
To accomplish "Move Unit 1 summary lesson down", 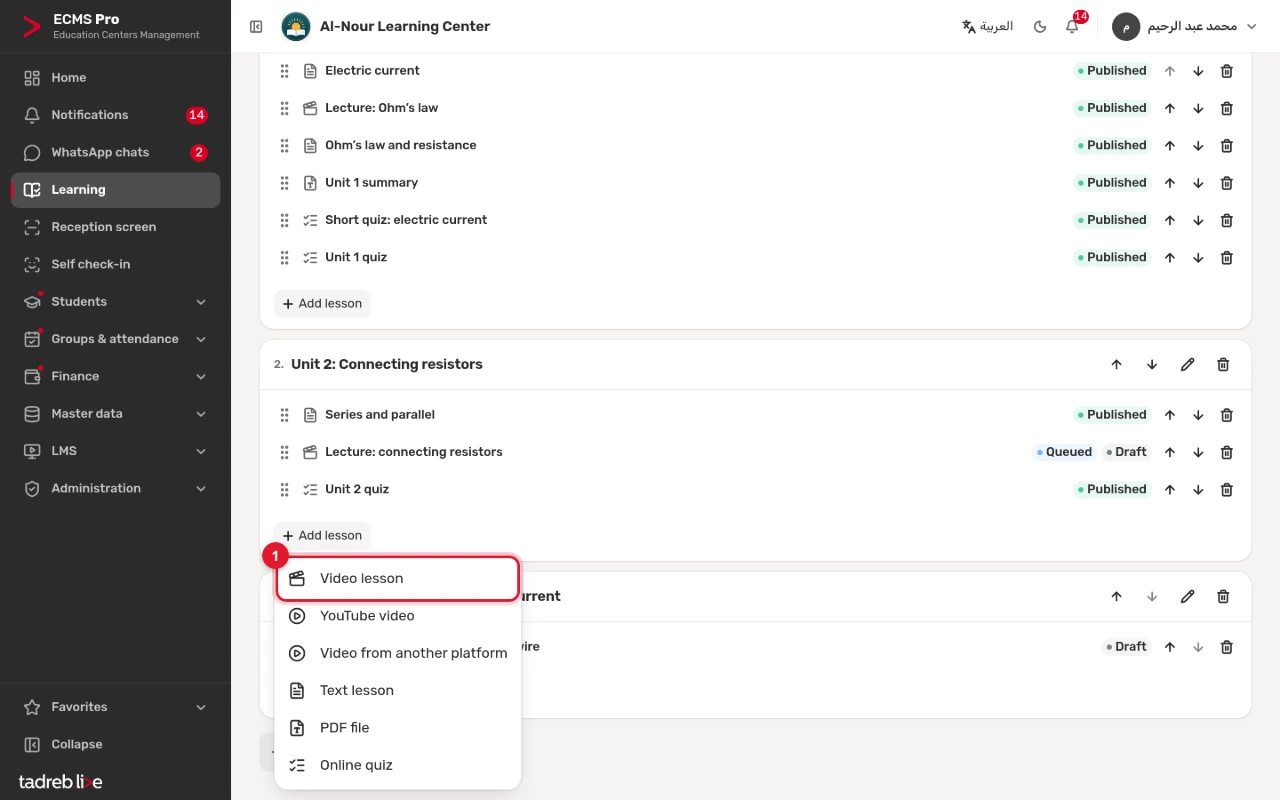I will pos(1198,183).
